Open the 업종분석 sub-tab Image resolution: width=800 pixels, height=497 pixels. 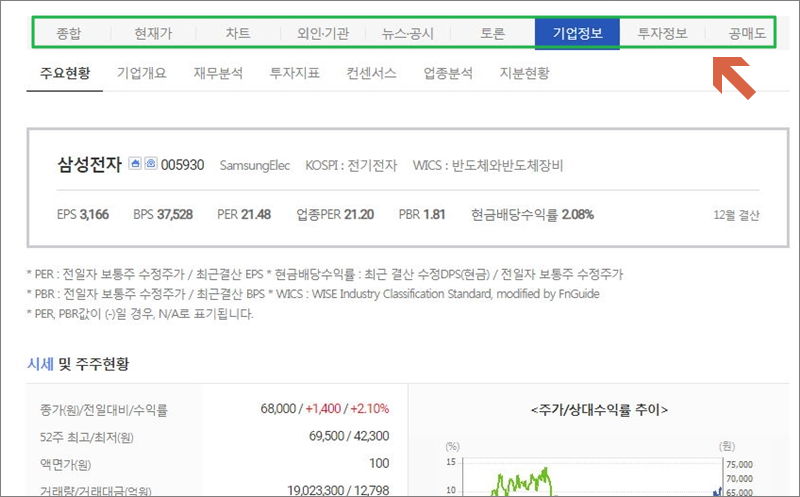pyautogui.click(x=448, y=73)
